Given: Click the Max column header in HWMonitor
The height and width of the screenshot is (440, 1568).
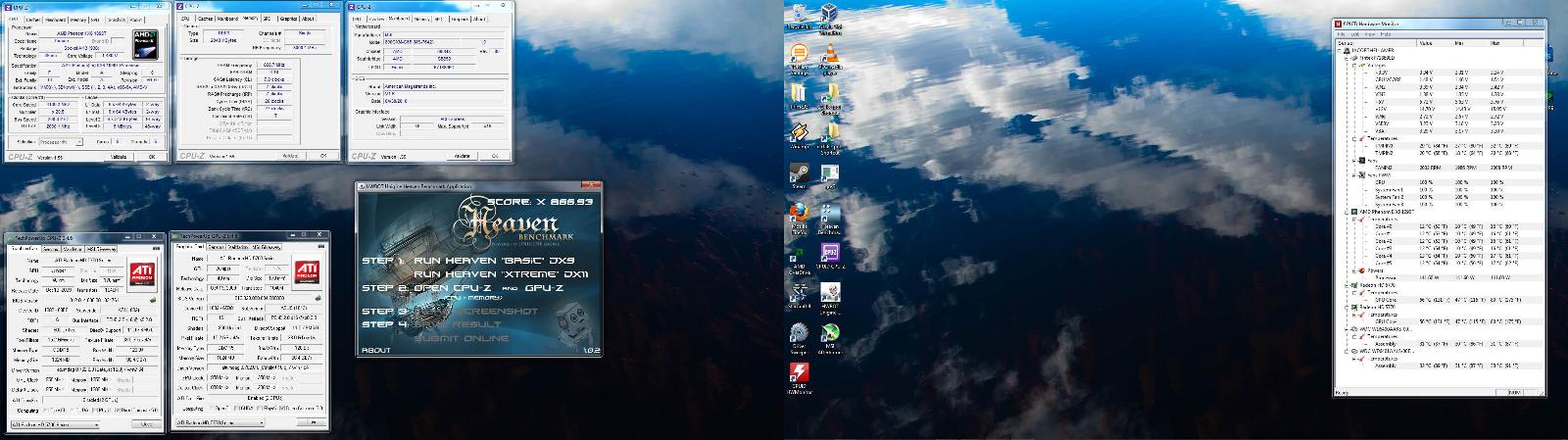Looking at the screenshot, I should pos(1506,42).
